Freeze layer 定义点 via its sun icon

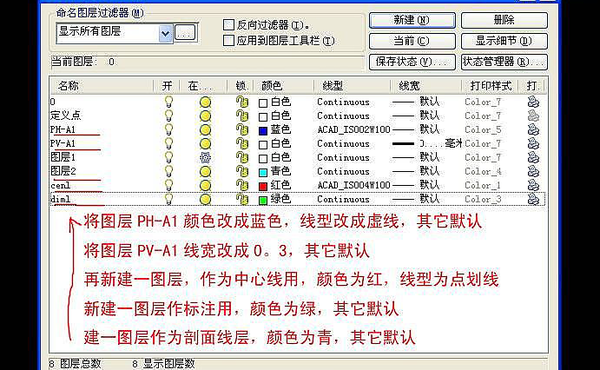(x=205, y=116)
